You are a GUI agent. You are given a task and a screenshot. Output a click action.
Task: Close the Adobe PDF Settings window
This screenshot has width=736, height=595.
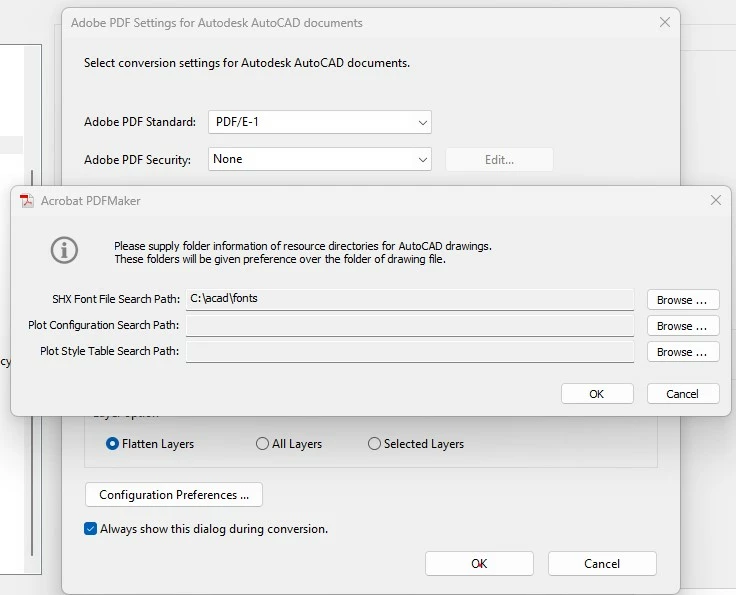[x=665, y=22]
